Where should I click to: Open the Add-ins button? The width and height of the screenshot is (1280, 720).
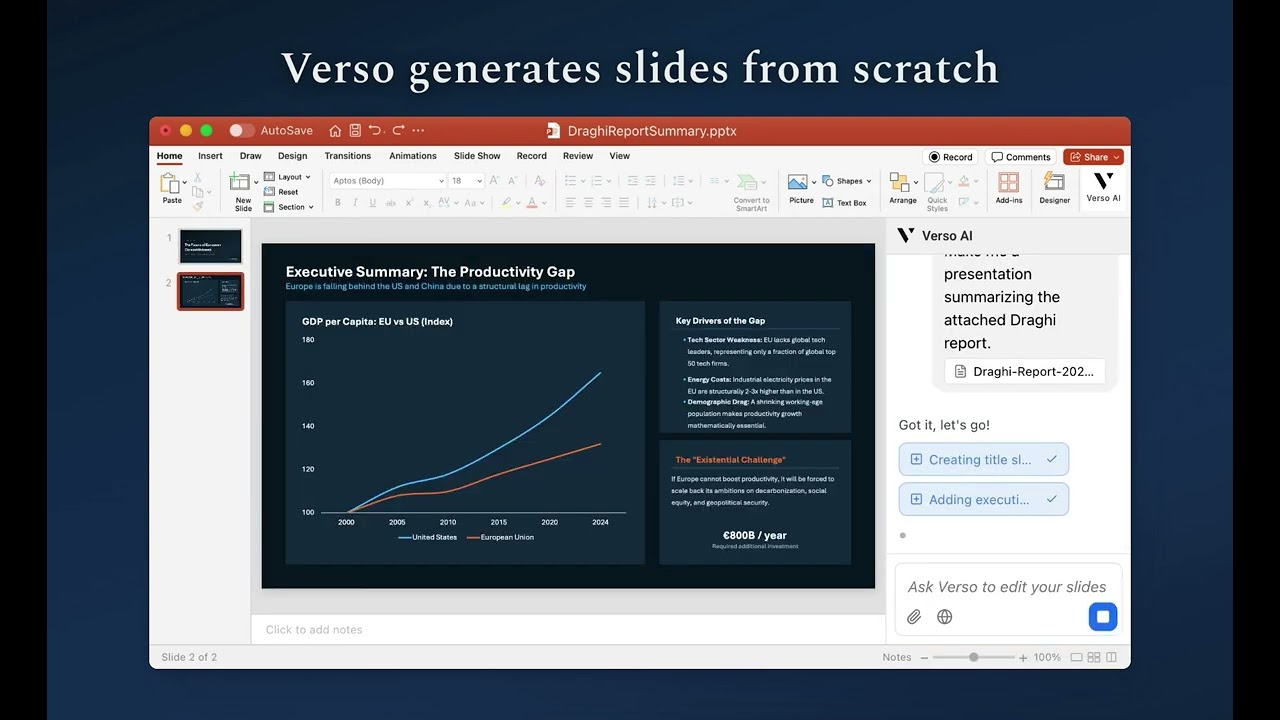[x=1009, y=189]
